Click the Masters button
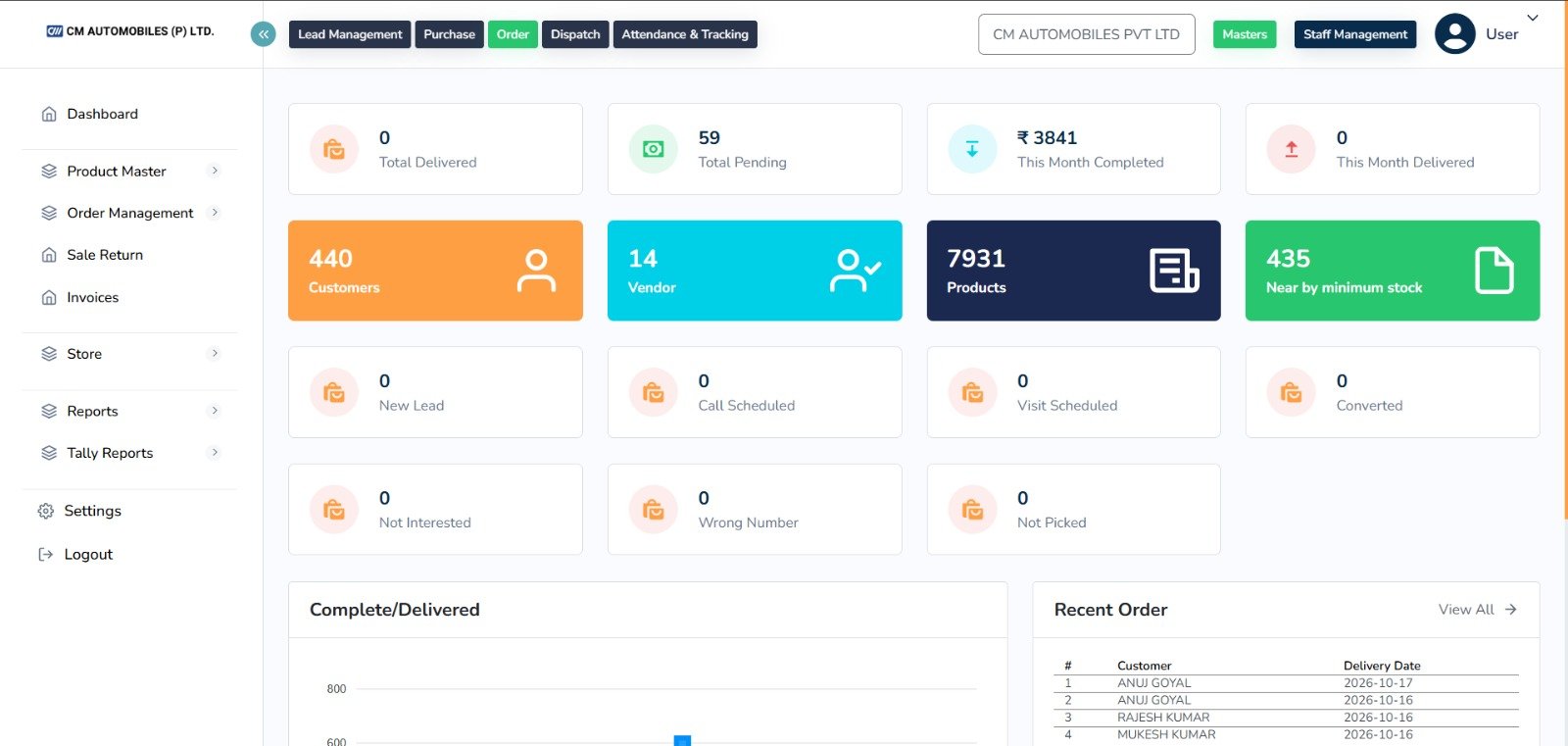Viewport: 1568px width, 746px height. (x=1245, y=34)
